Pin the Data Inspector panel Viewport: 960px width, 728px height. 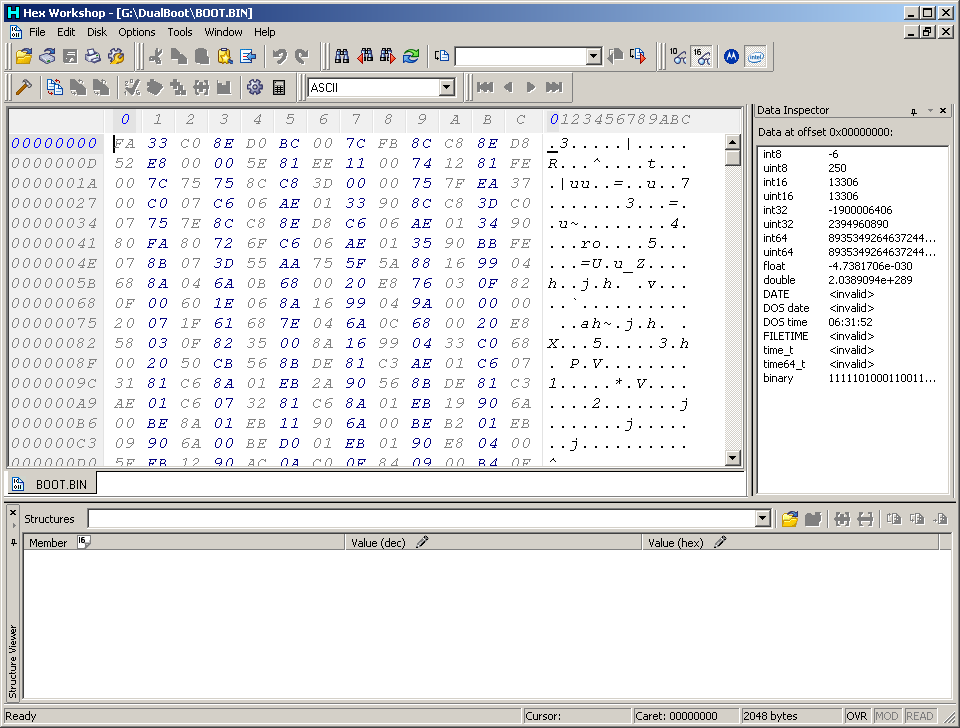pos(913,111)
